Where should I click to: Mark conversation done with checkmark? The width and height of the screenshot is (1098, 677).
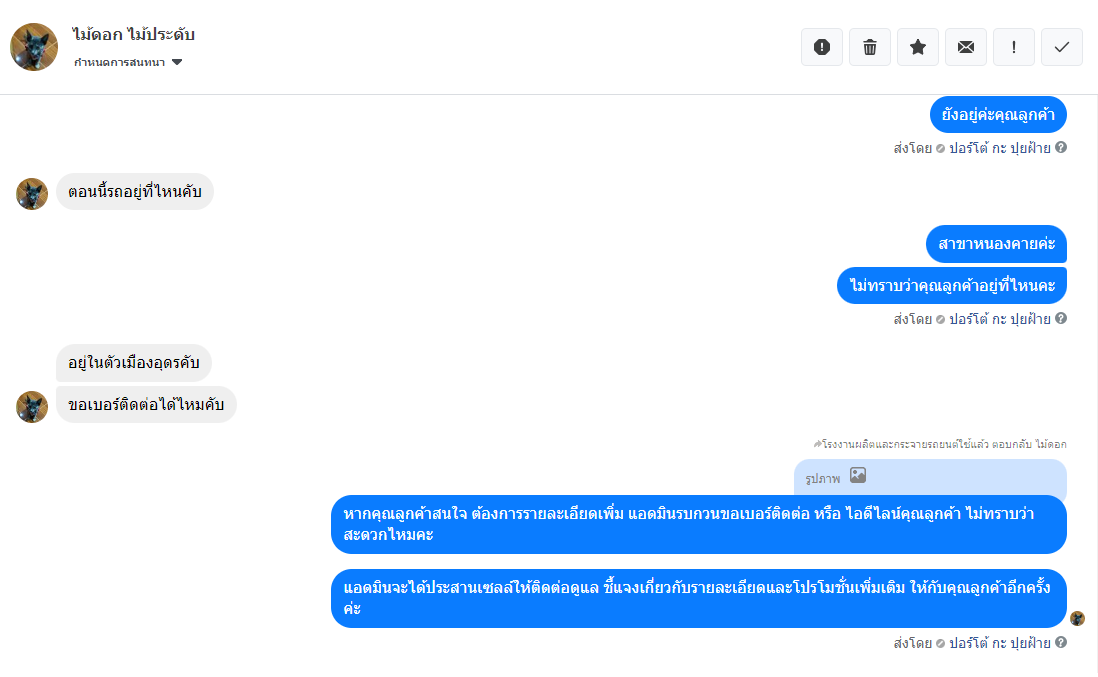pos(1062,47)
